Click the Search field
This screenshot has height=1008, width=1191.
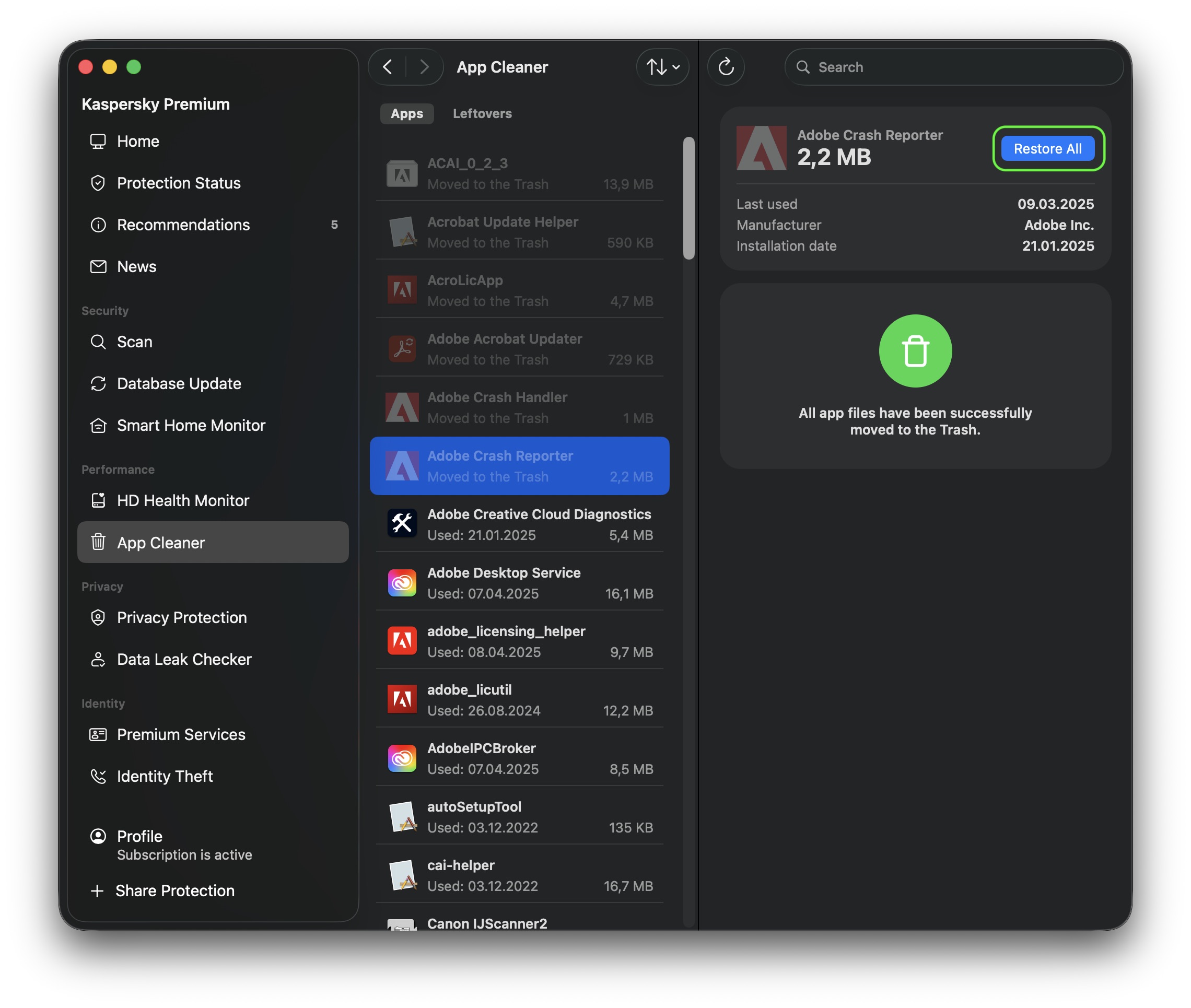(x=953, y=67)
